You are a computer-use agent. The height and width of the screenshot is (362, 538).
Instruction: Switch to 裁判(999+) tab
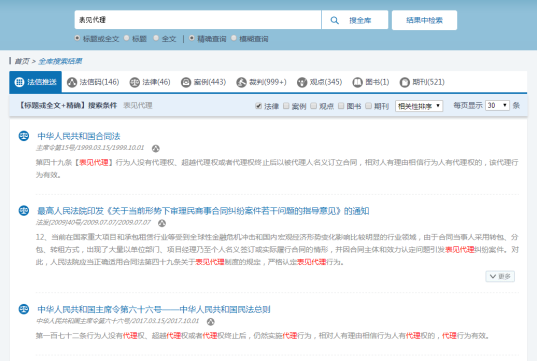261,82
